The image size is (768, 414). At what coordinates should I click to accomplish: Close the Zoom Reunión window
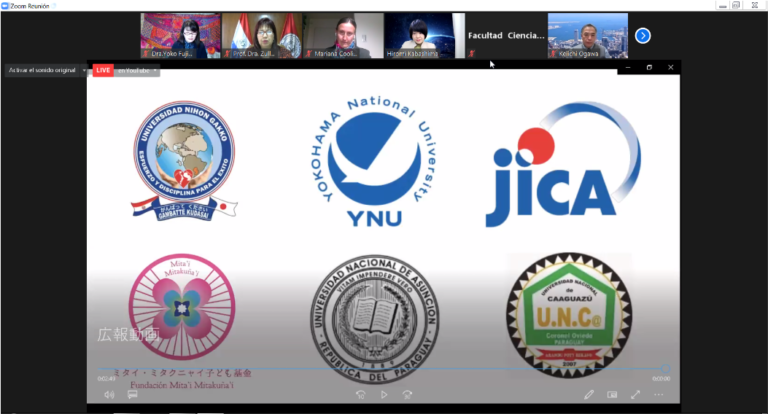[755, 5]
